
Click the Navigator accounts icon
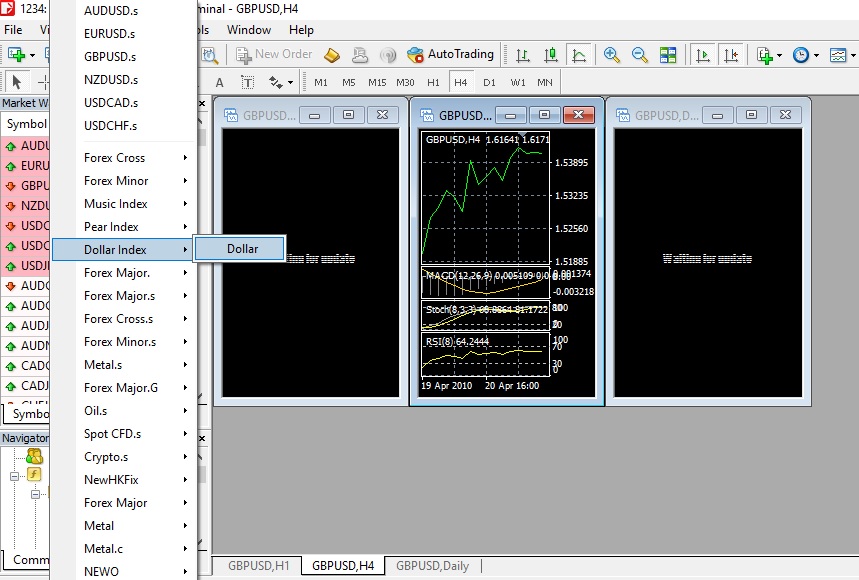(35, 456)
